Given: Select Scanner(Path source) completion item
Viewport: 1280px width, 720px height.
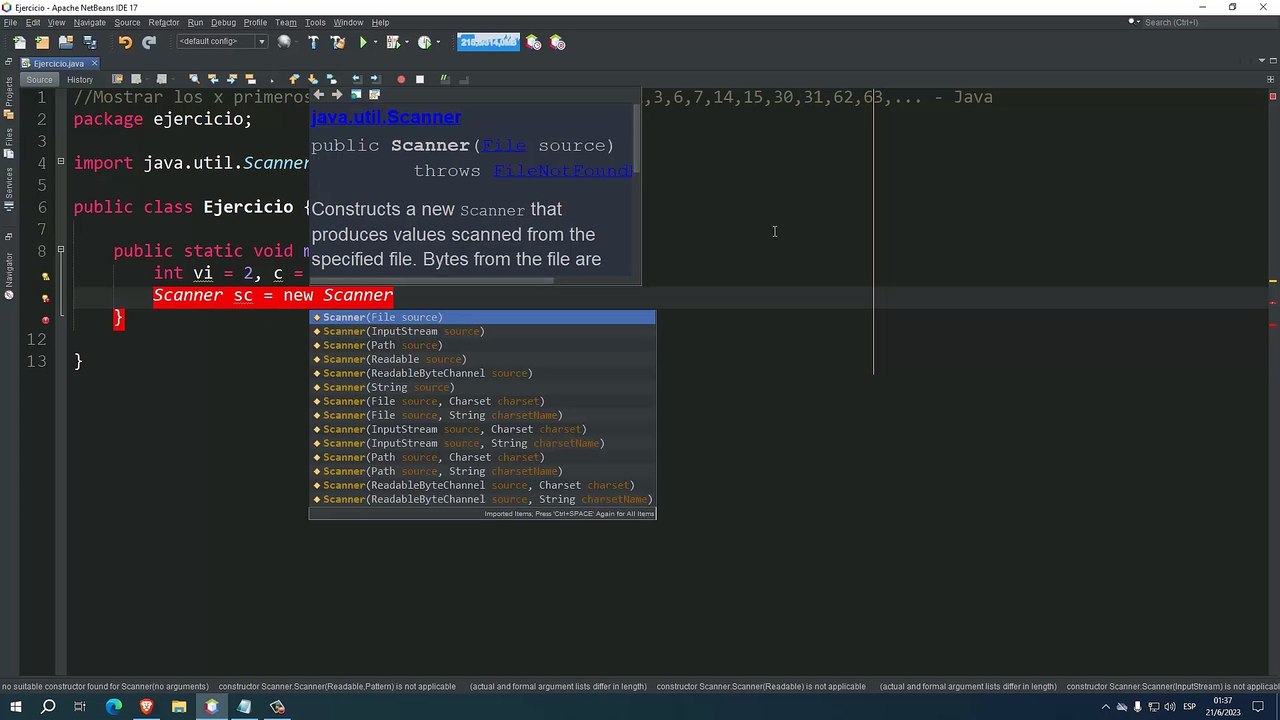Looking at the screenshot, I should pos(482,345).
